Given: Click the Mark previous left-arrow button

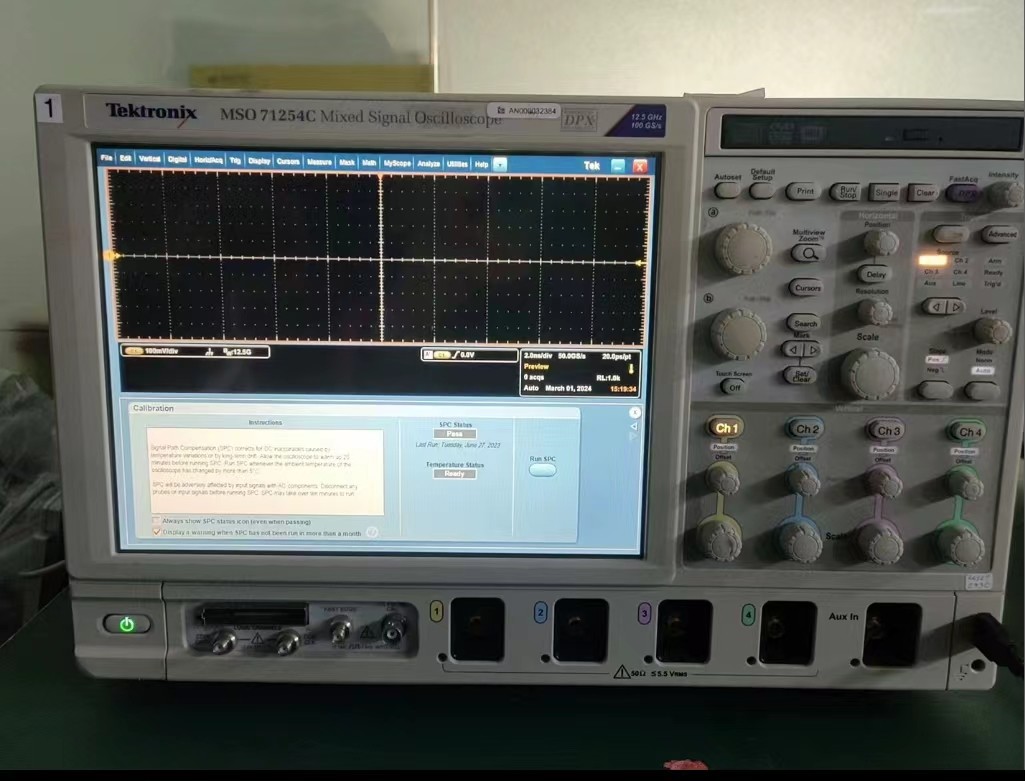Looking at the screenshot, I should tap(792, 350).
